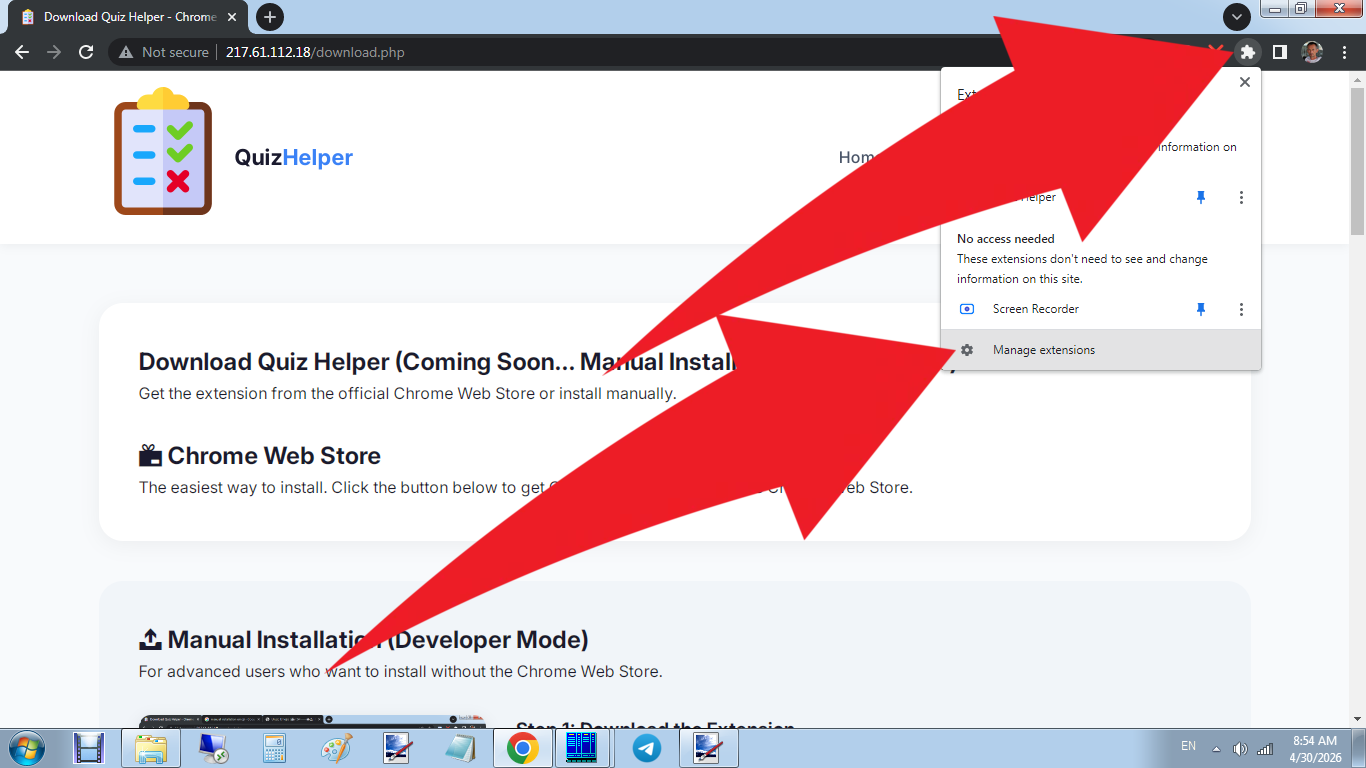Open the tab search dropdown arrow
Screen dimensions: 1366x768
1237,17
